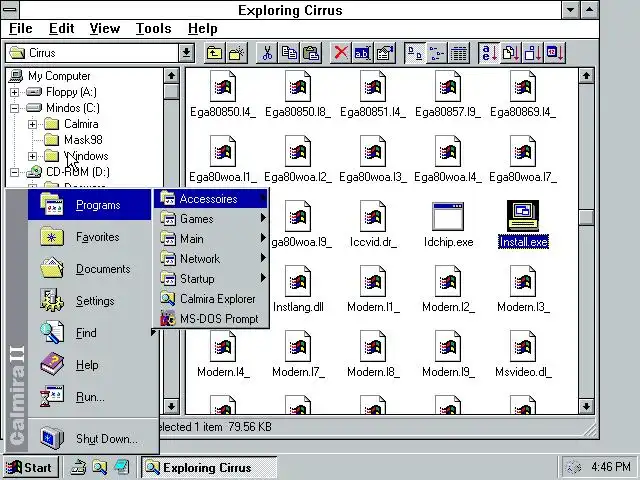Screen dimensions: 640x480
Task: Click Exploring Cirrus taskbar button
Action: click(209, 467)
